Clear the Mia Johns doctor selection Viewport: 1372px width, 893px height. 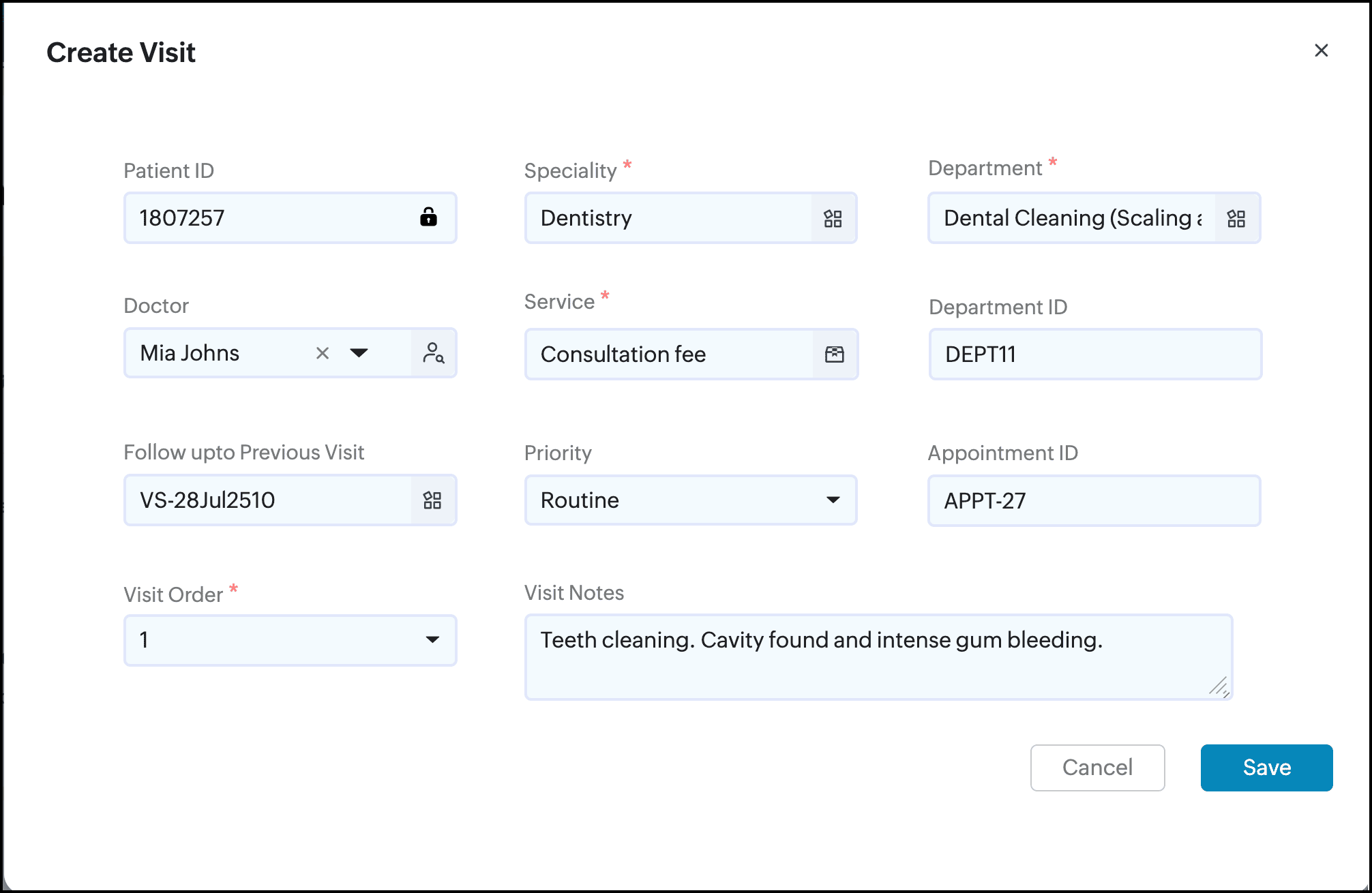pyautogui.click(x=323, y=353)
